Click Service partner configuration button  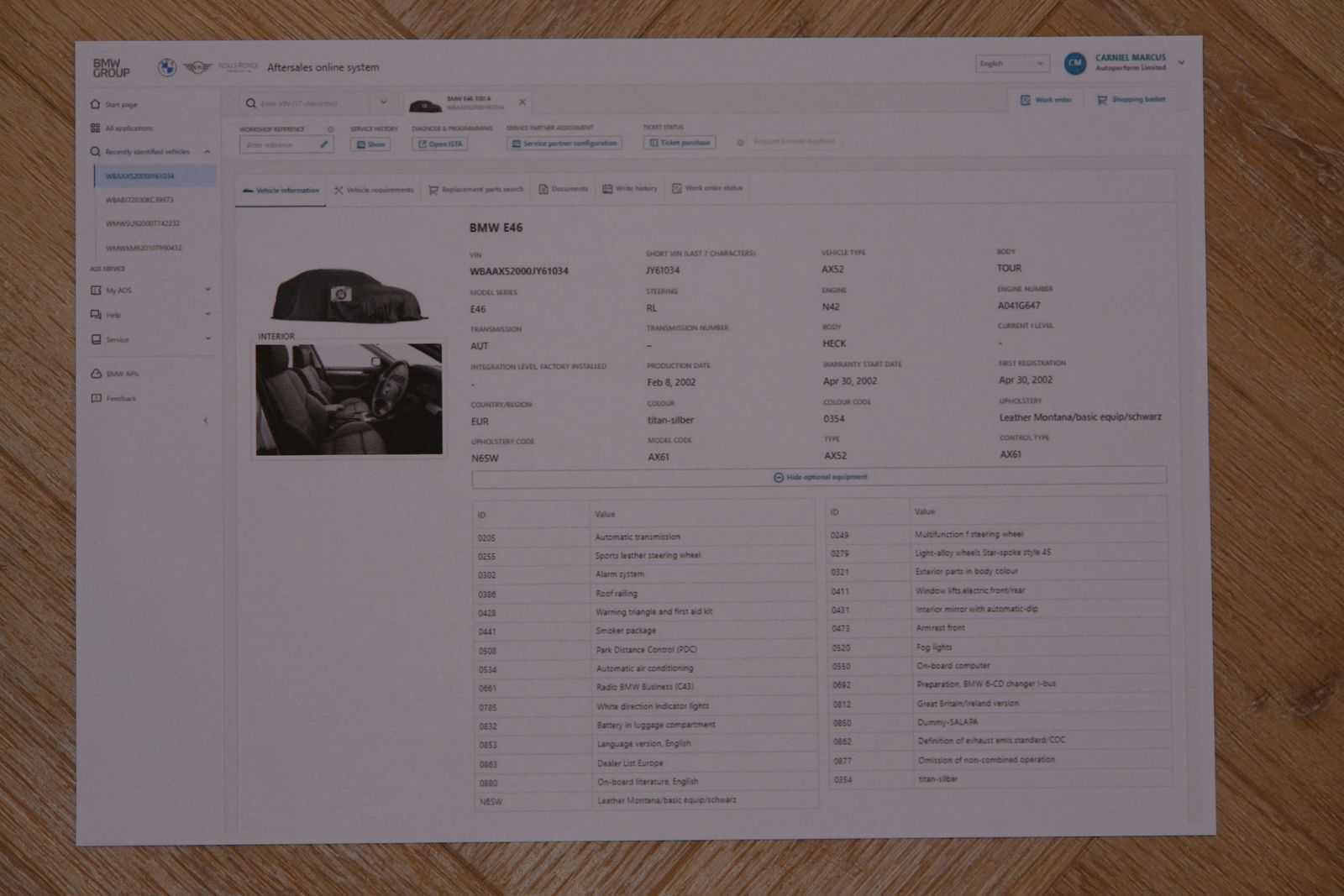click(564, 144)
